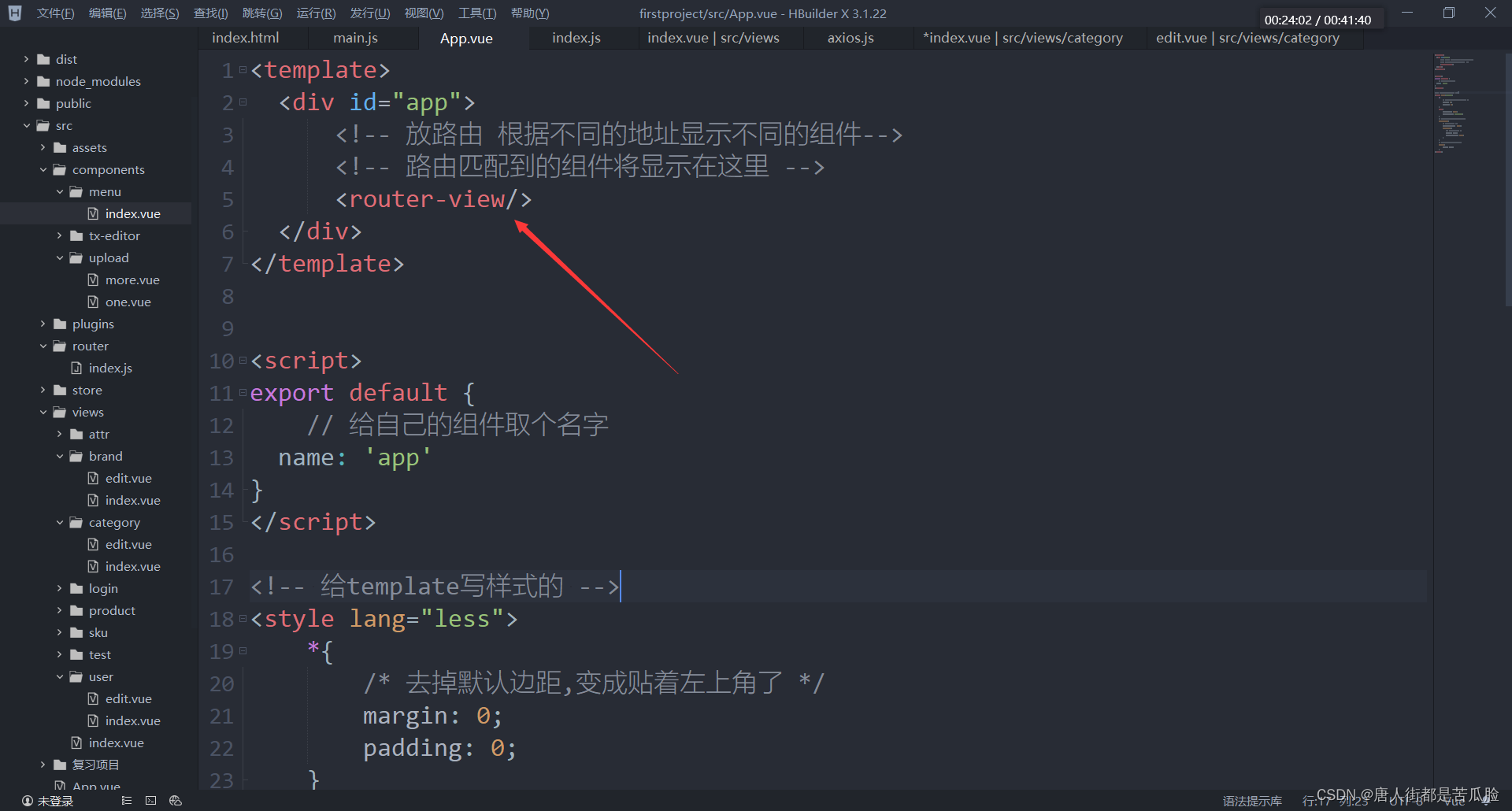This screenshot has width=1512, height=811.
Task: Open the 工具(T) menu
Action: [x=477, y=13]
